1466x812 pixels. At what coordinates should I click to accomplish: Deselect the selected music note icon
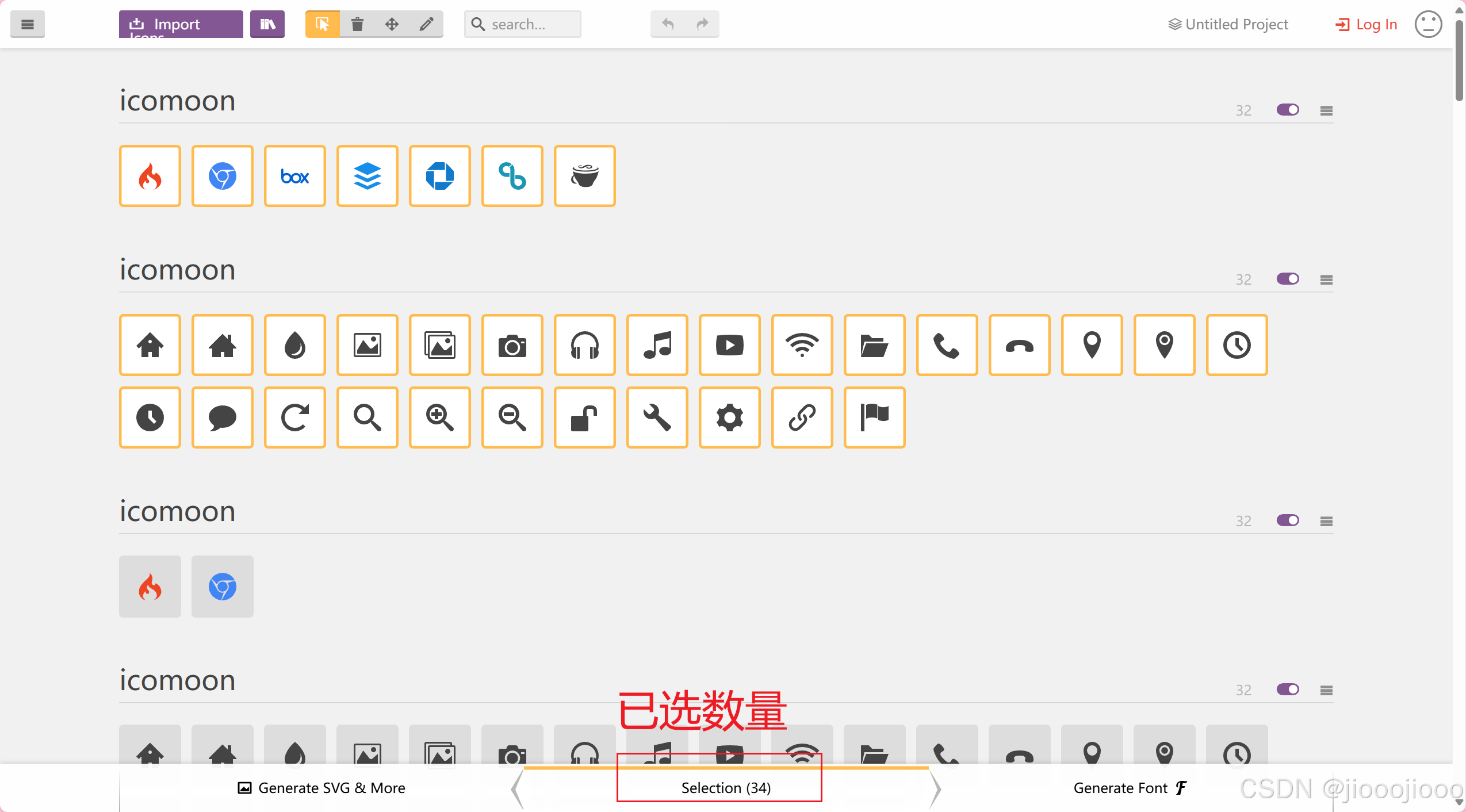pos(657,345)
